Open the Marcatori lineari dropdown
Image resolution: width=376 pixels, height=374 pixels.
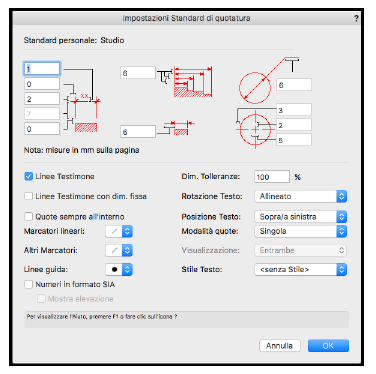pyautogui.click(x=119, y=231)
